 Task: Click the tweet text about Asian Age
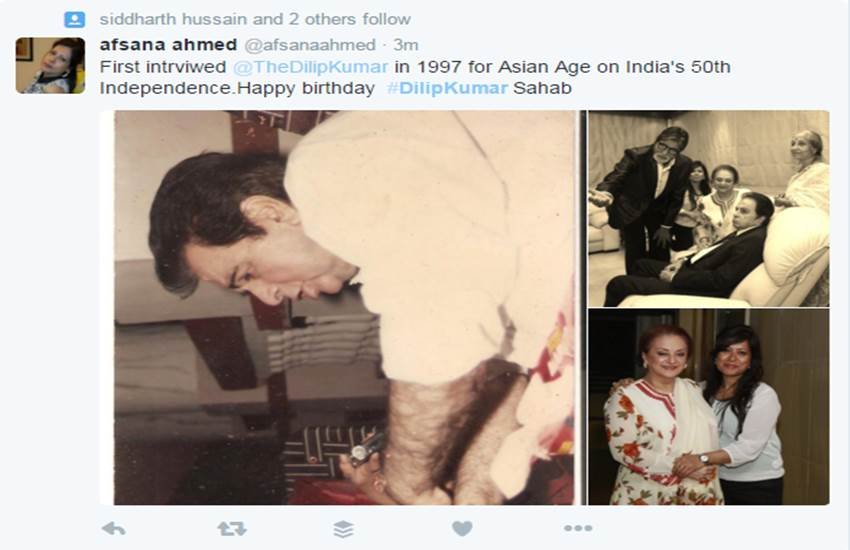(415, 77)
